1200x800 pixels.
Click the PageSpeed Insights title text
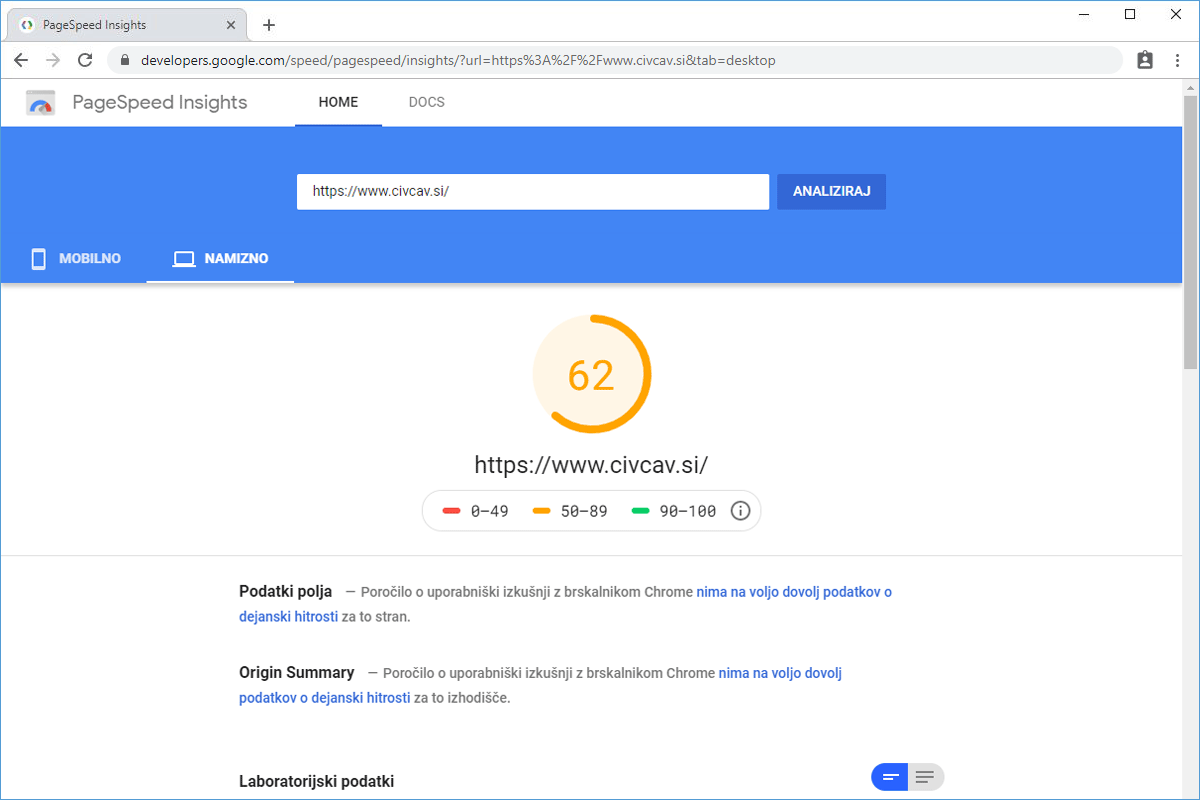tap(160, 102)
